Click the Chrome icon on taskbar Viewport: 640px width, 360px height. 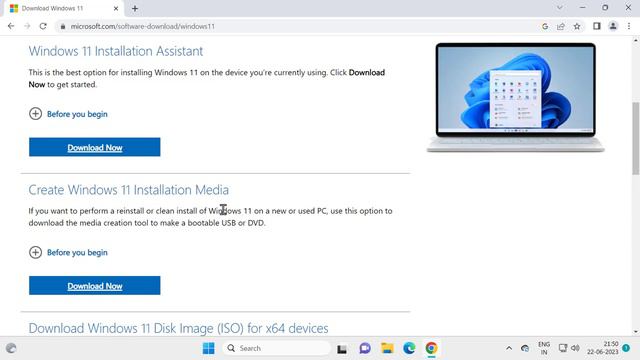(x=431, y=348)
